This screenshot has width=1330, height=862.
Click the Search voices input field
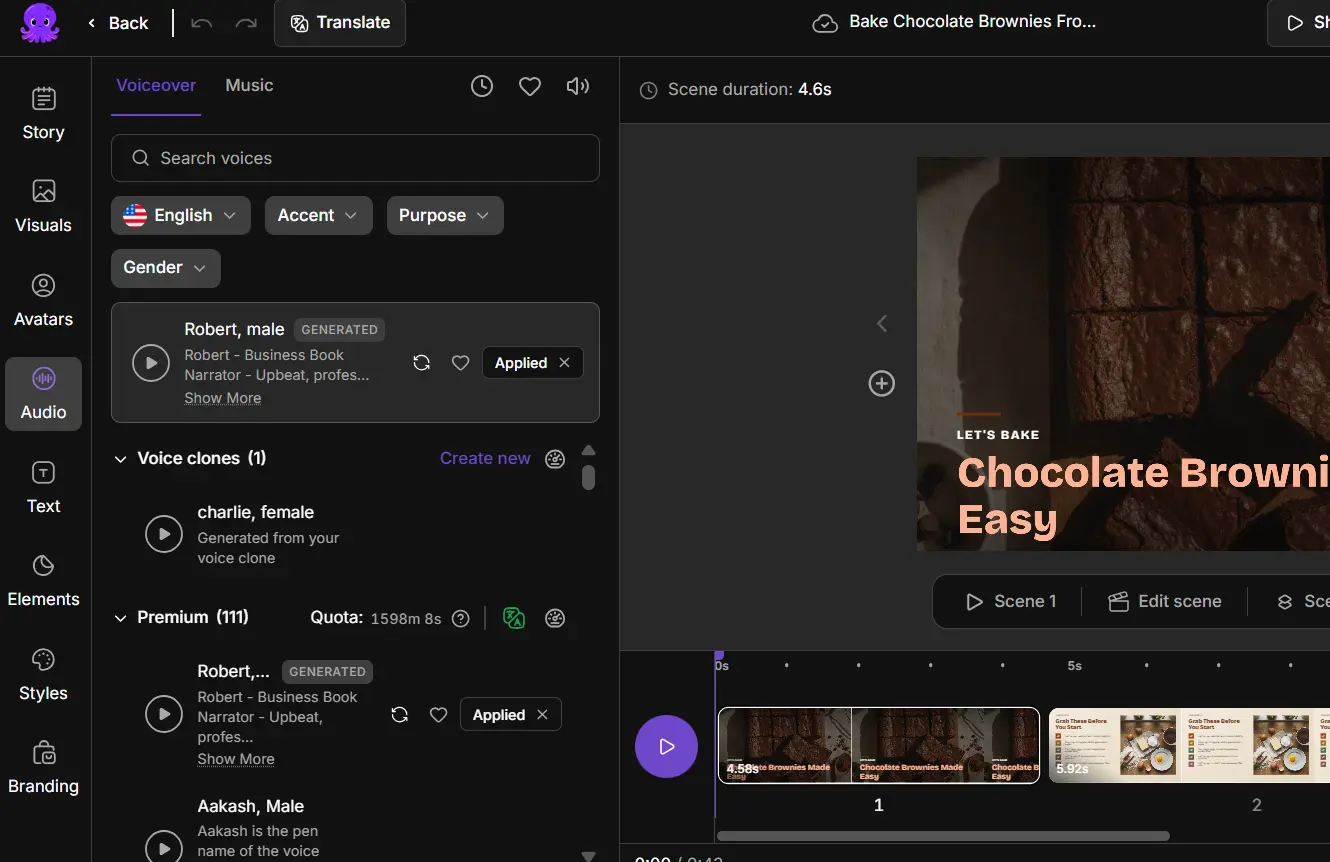(355, 158)
